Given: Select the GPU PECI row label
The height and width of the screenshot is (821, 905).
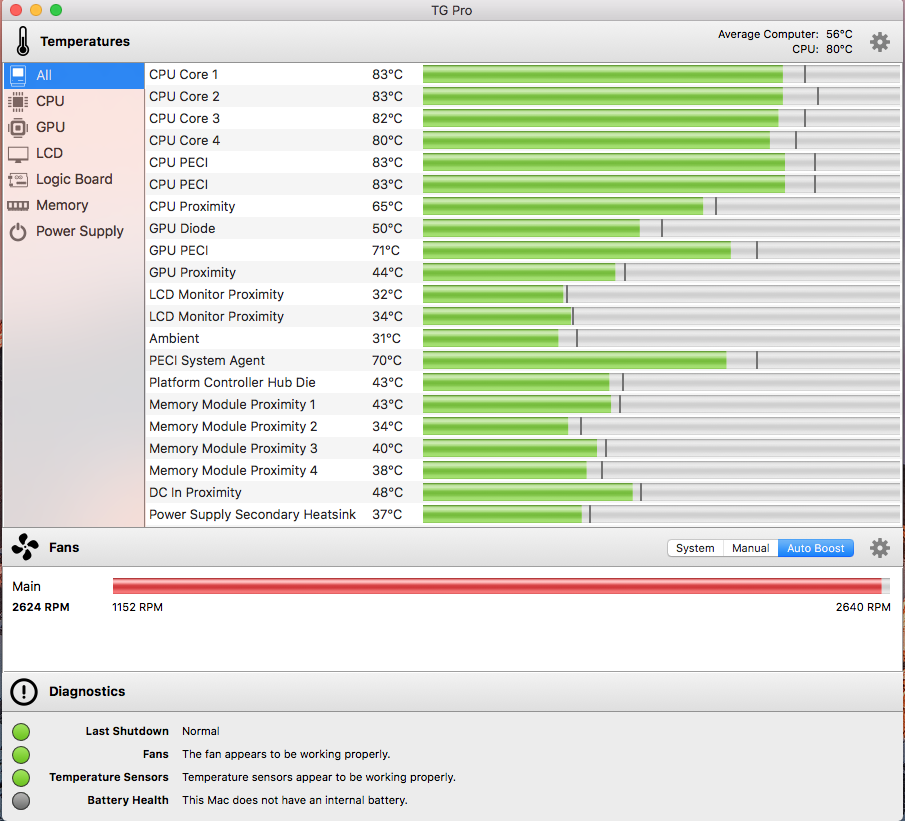Looking at the screenshot, I should (178, 251).
